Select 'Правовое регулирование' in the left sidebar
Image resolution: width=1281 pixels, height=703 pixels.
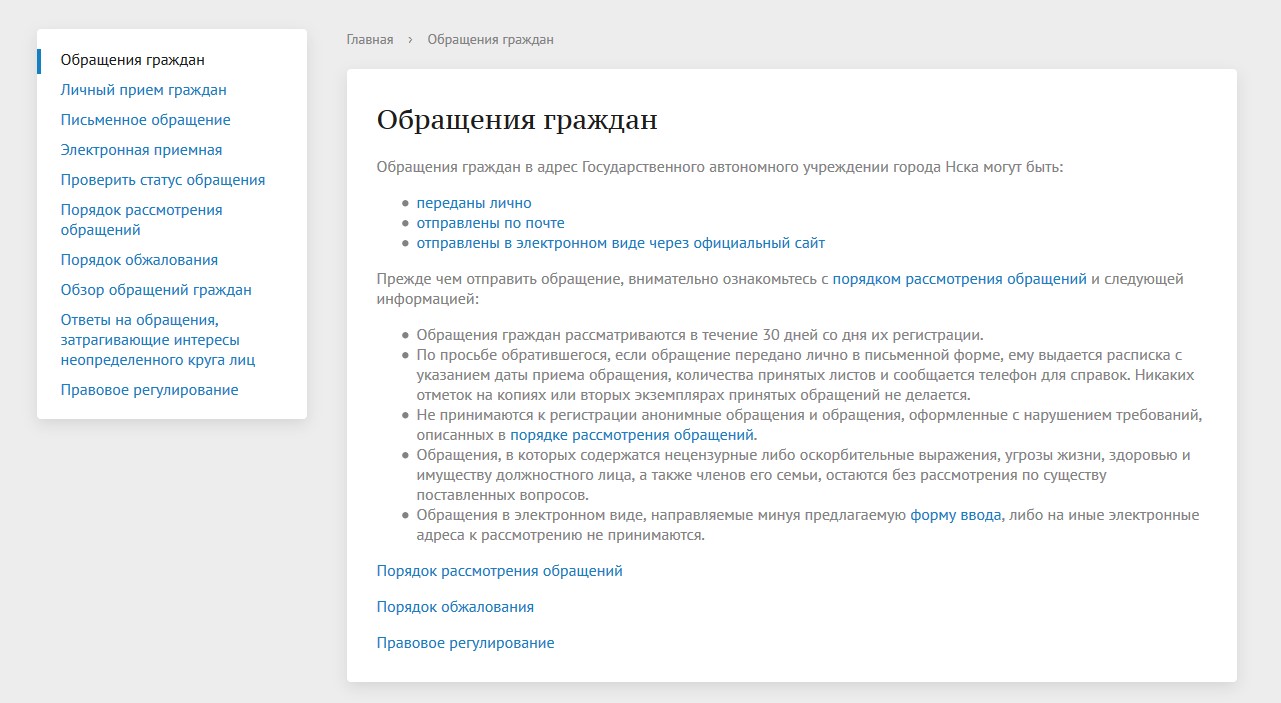[x=149, y=390]
